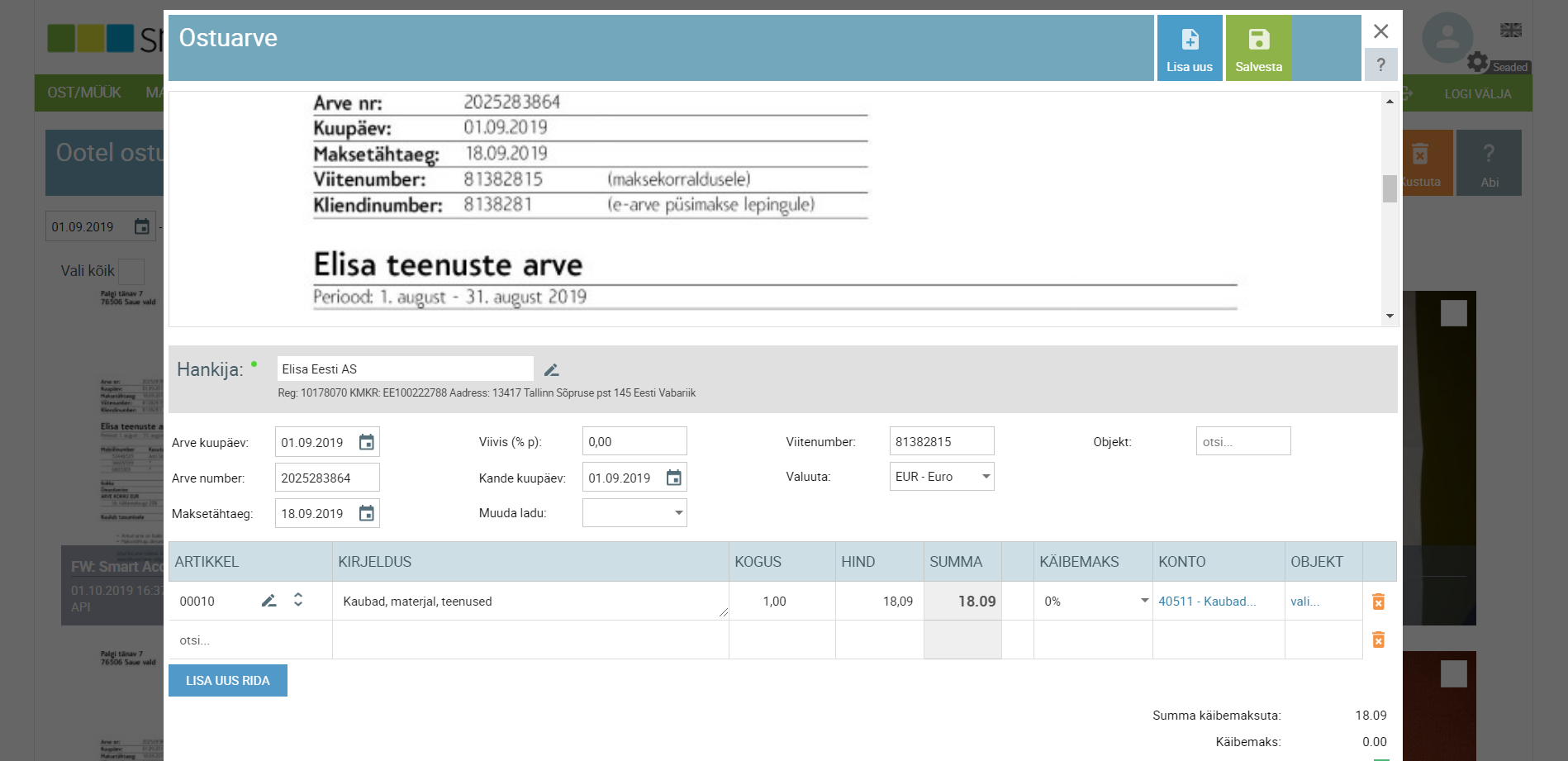The height and width of the screenshot is (761, 1568).
Task: Open account link 40511 - Kaubad...
Action: [x=1207, y=602]
